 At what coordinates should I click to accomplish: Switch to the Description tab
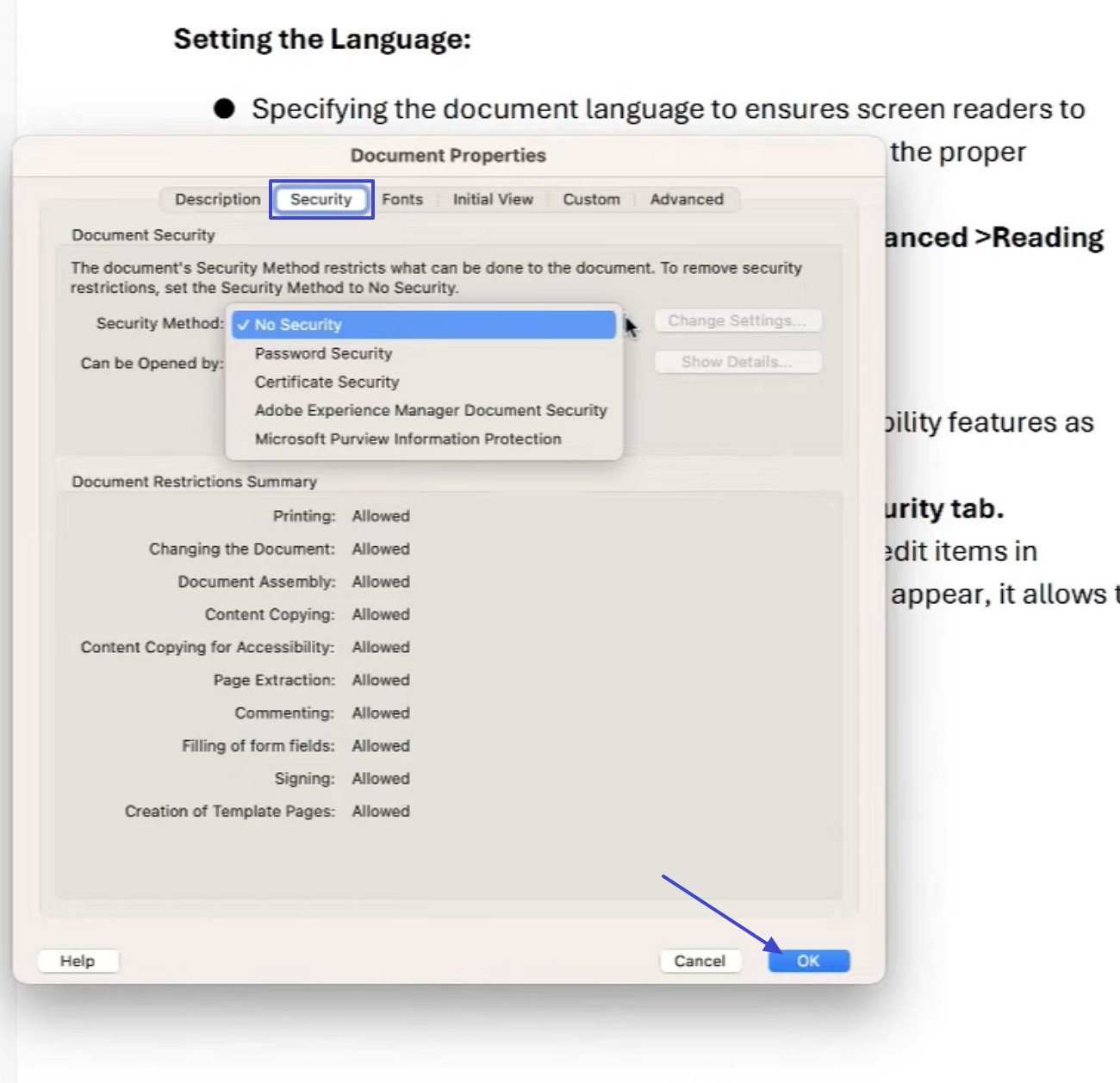point(217,199)
